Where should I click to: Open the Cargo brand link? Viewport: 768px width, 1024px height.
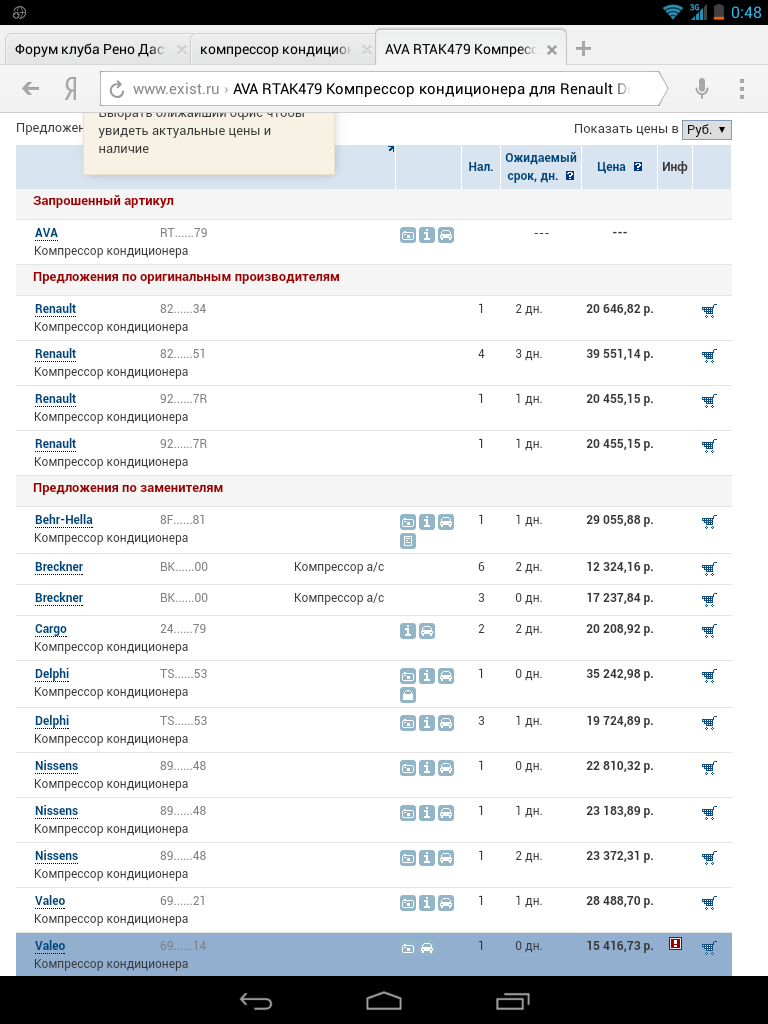pos(50,629)
